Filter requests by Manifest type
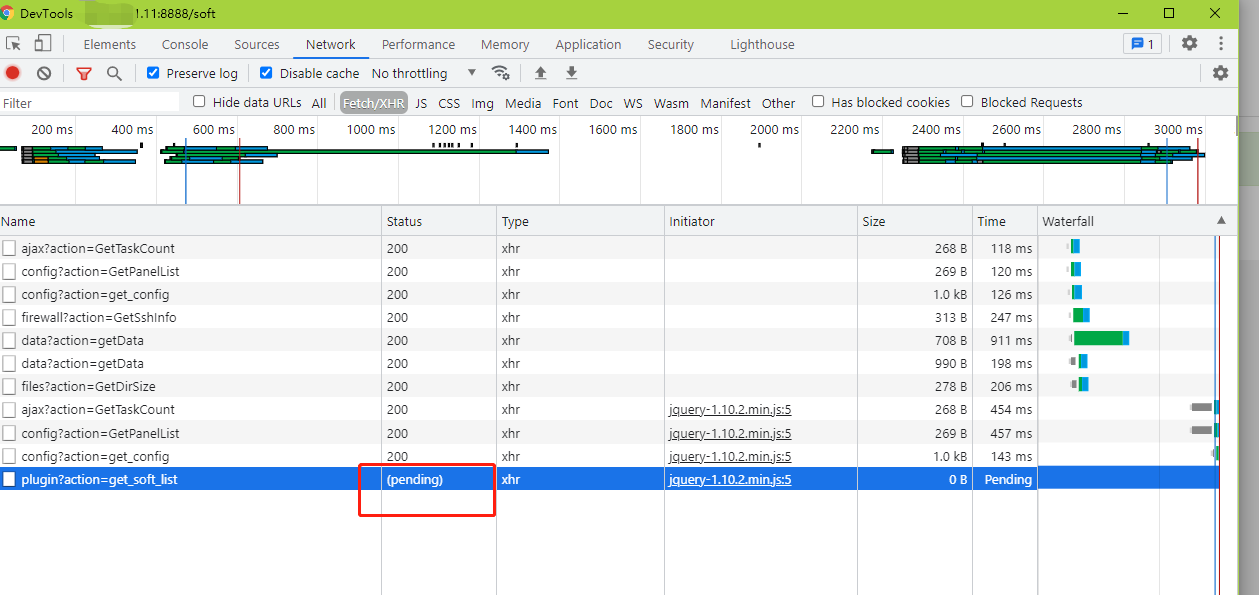This screenshot has height=595, width=1259. (726, 103)
